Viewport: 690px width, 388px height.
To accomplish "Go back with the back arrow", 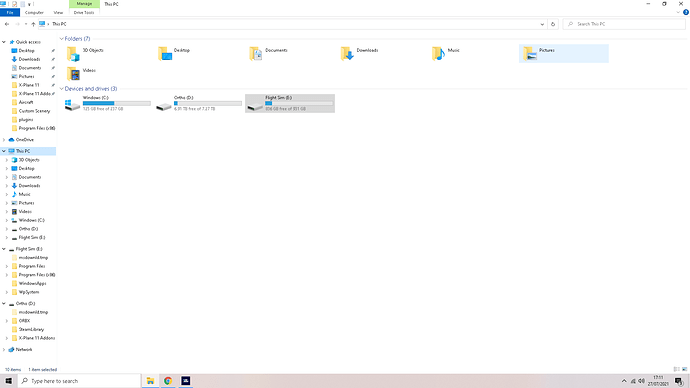I will click(7, 24).
